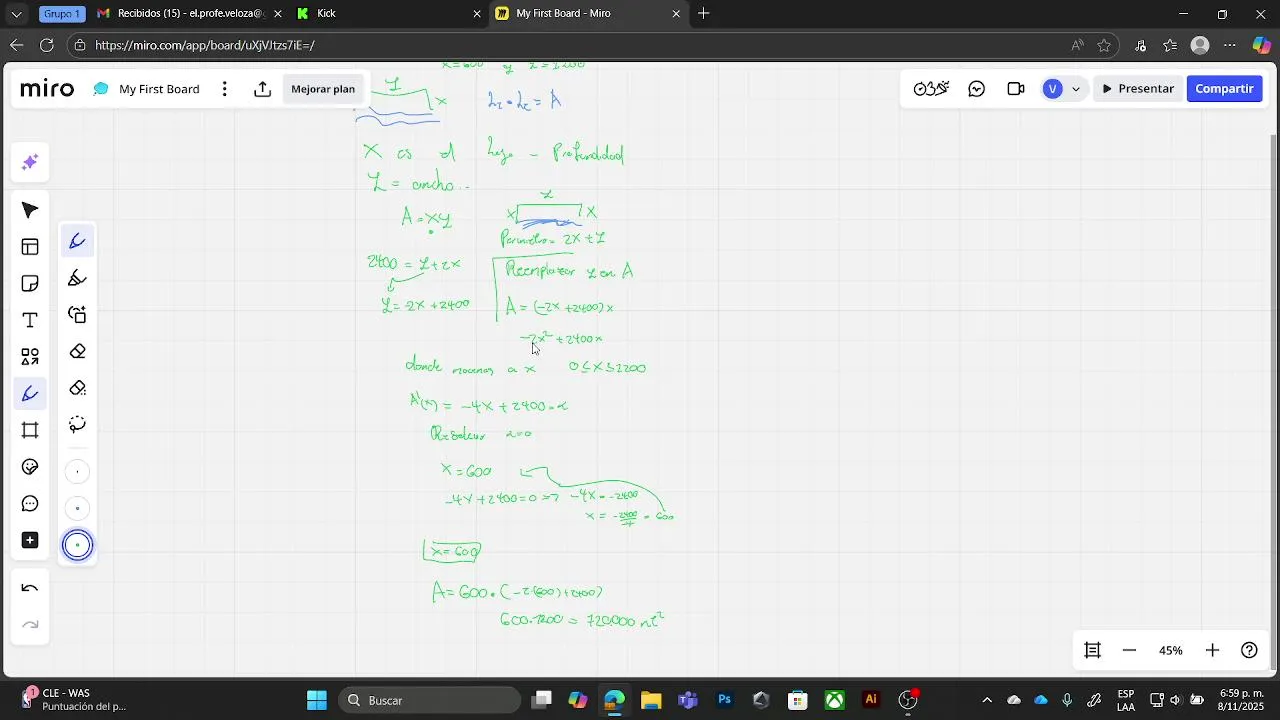Select the comment tool
This screenshot has width=1280, height=720.
coord(30,504)
